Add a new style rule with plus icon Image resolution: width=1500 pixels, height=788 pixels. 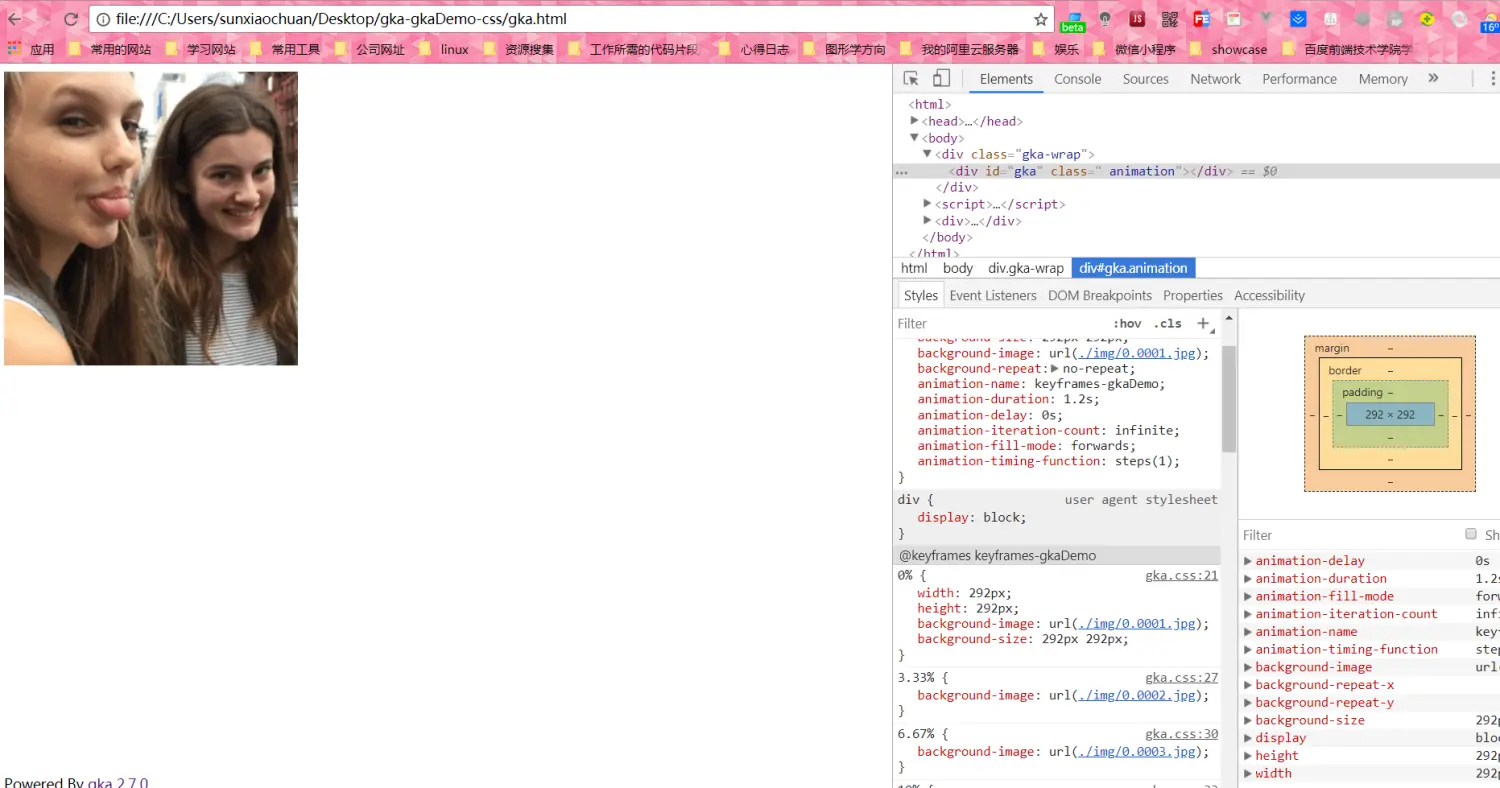tap(1203, 323)
